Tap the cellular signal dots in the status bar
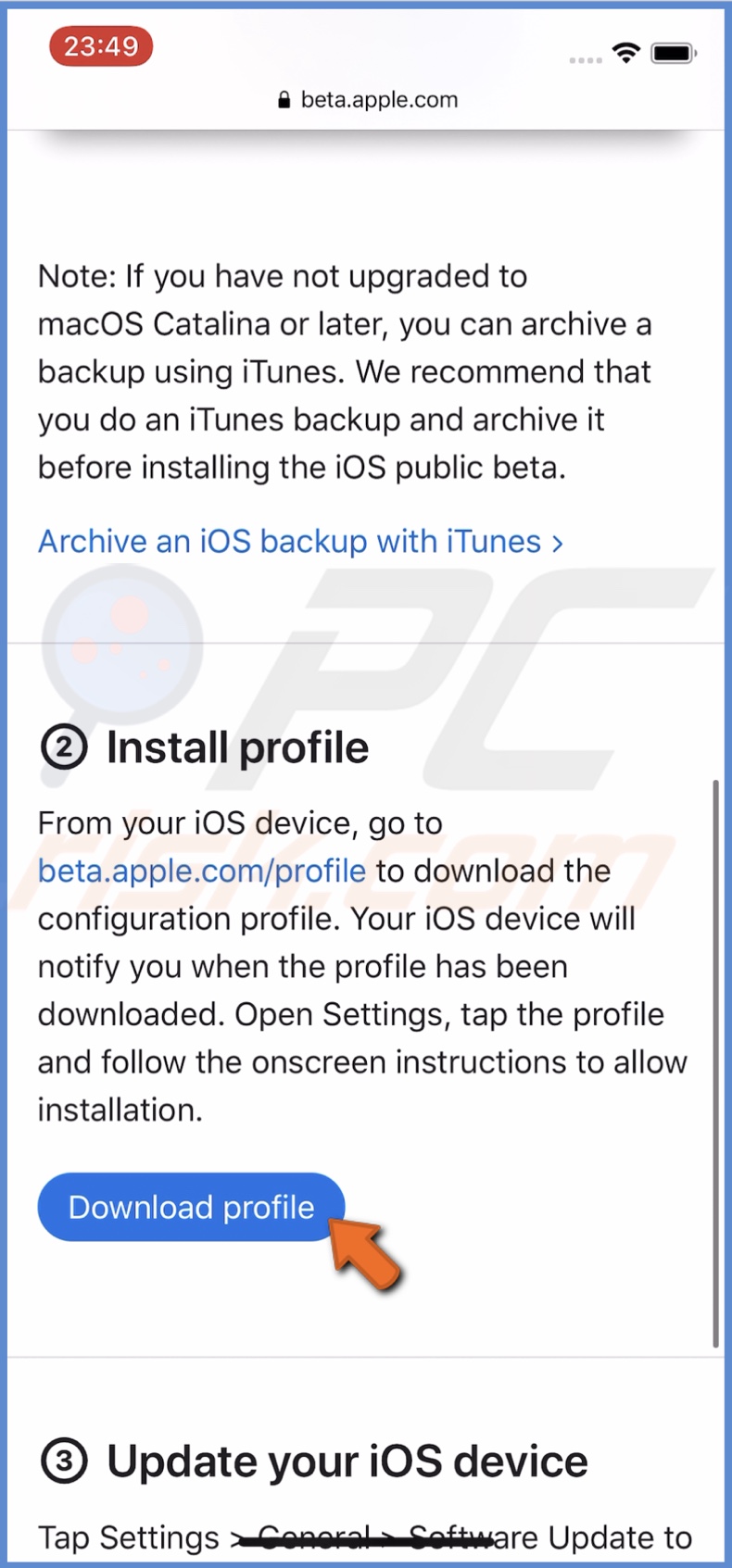 pos(585,58)
